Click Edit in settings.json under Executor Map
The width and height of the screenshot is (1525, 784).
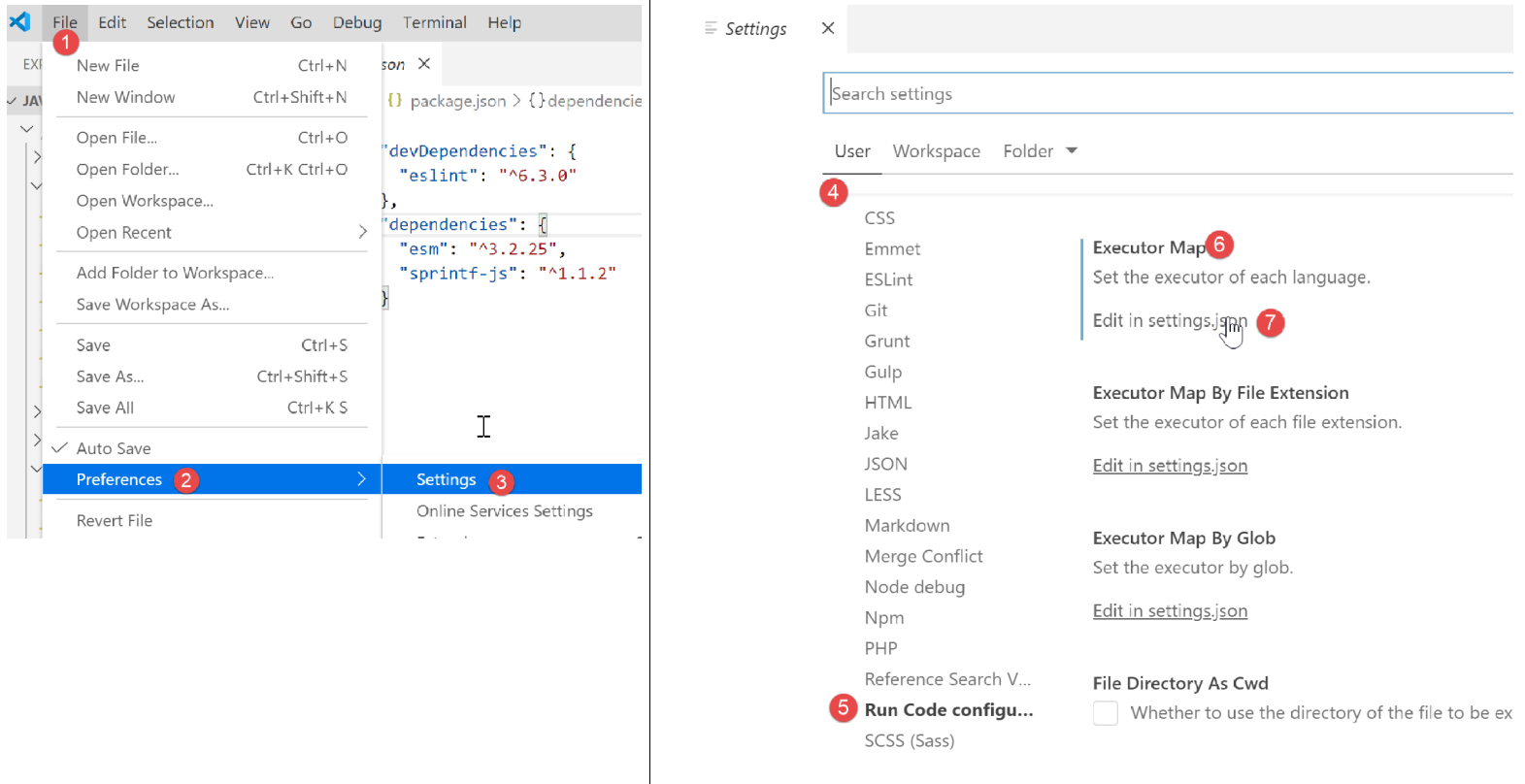(x=1169, y=321)
